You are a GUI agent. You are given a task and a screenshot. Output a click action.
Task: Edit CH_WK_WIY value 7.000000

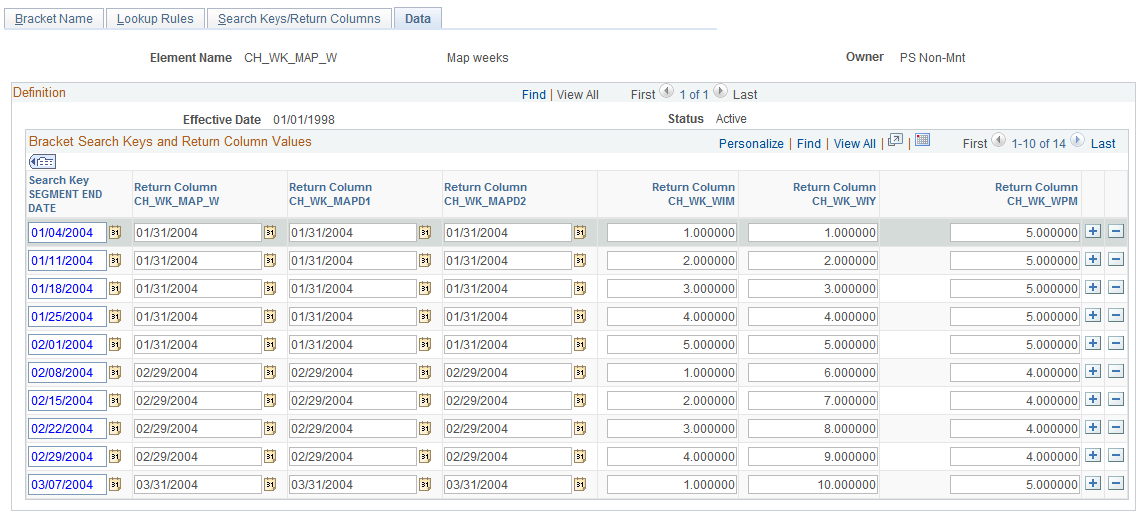(x=813, y=400)
